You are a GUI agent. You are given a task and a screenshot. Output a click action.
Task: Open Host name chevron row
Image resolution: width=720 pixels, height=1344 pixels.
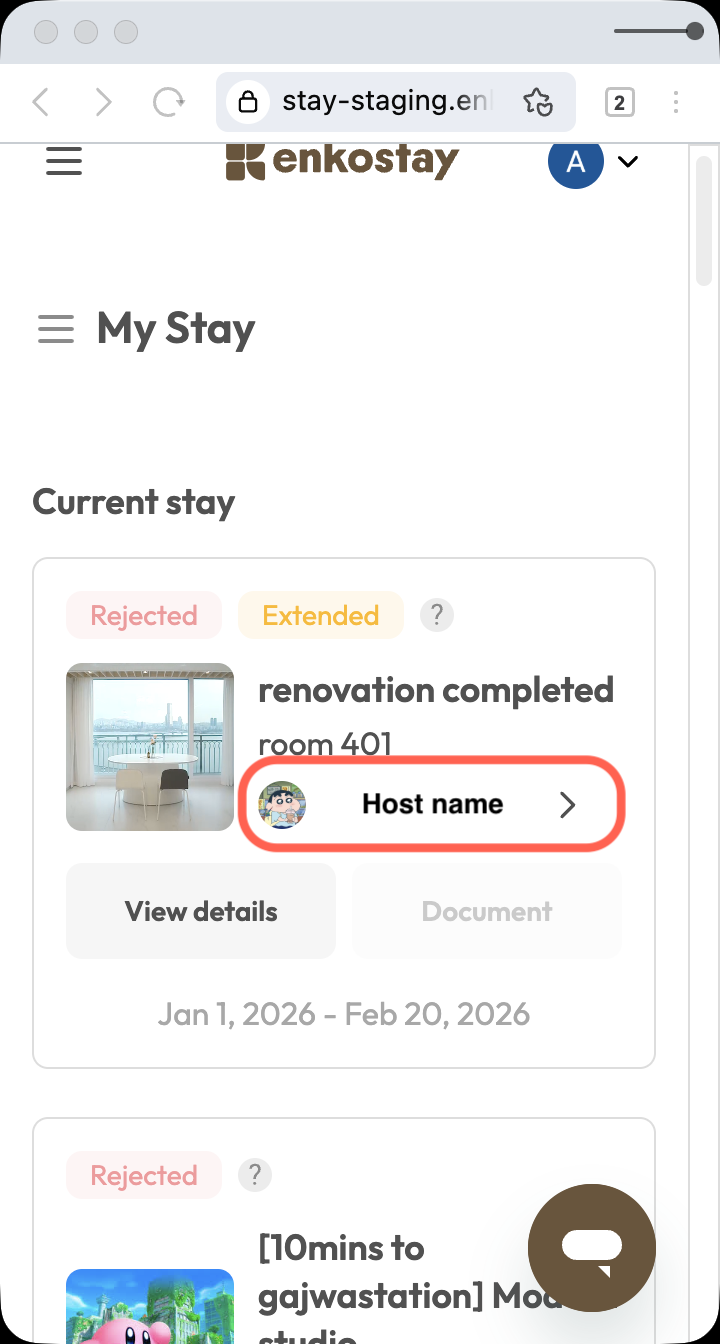432,804
